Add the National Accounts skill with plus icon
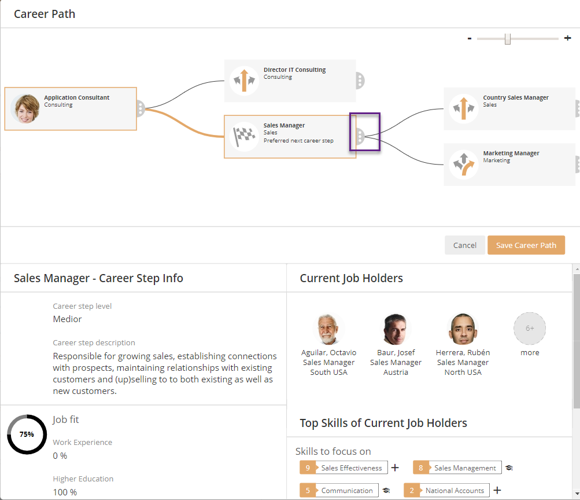Image resolution: width=580 pixels, height=500 pixels. [x=498, y=490]
